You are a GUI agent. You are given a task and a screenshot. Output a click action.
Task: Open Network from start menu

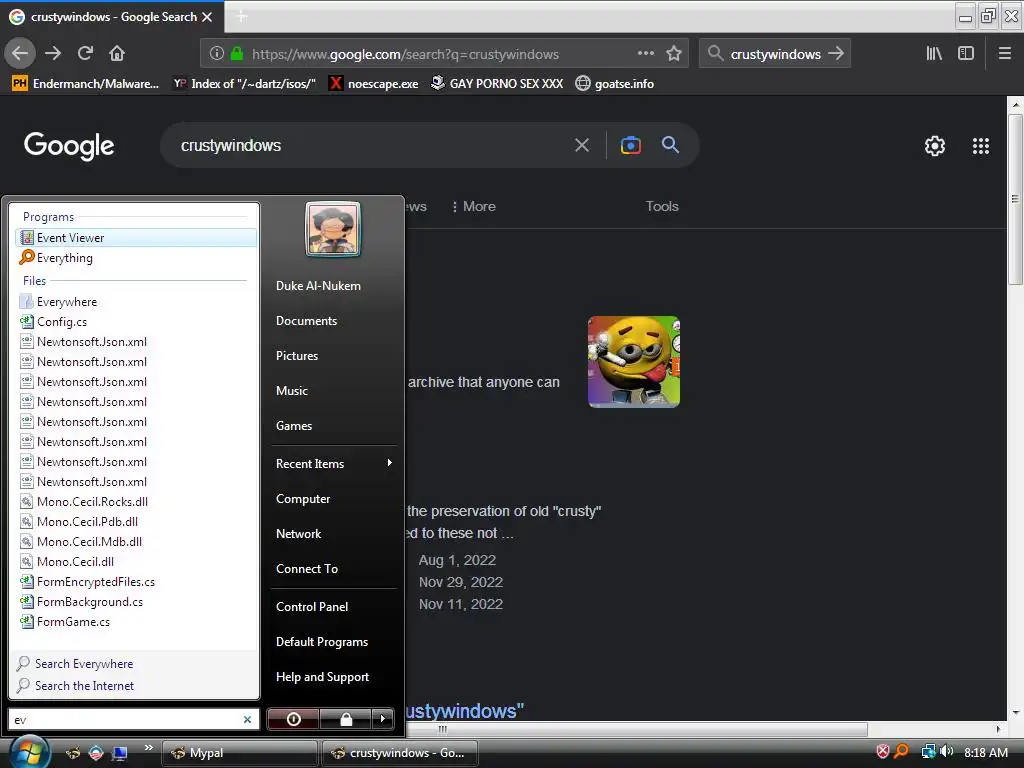click(298, 534)
